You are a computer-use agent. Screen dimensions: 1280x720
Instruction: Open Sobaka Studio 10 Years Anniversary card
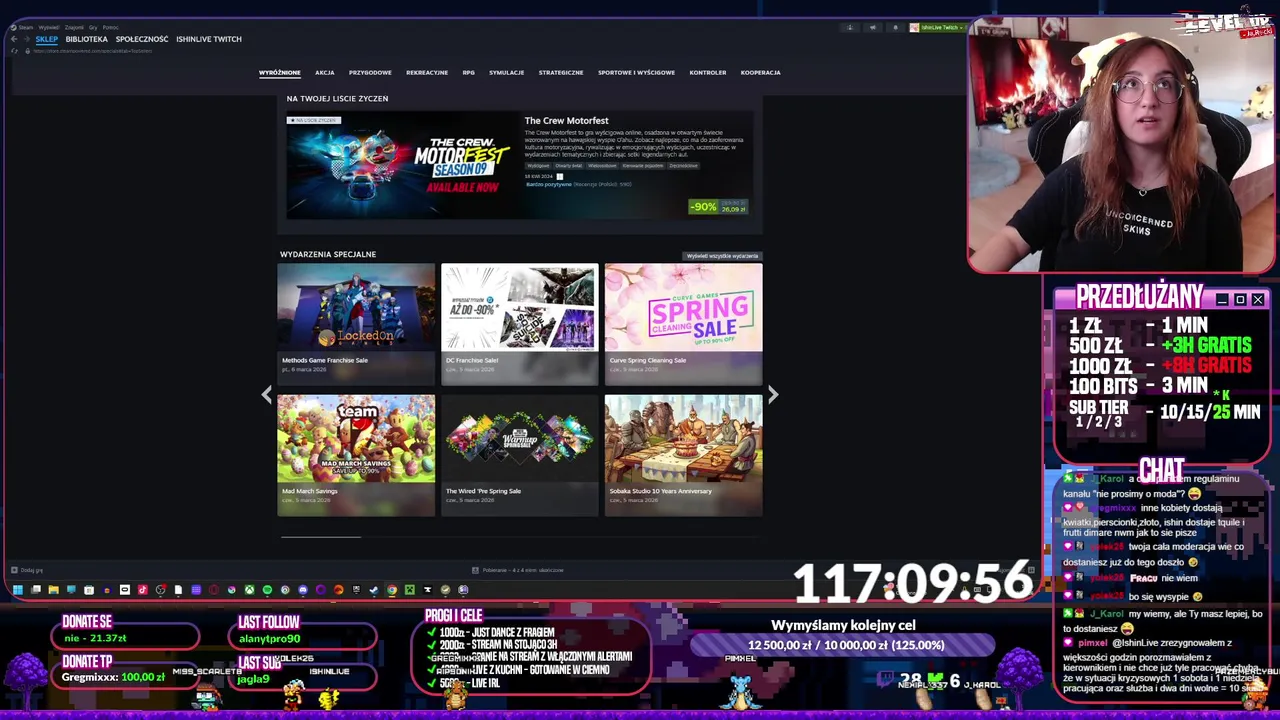pyautogui.click(x=683, y=455)
